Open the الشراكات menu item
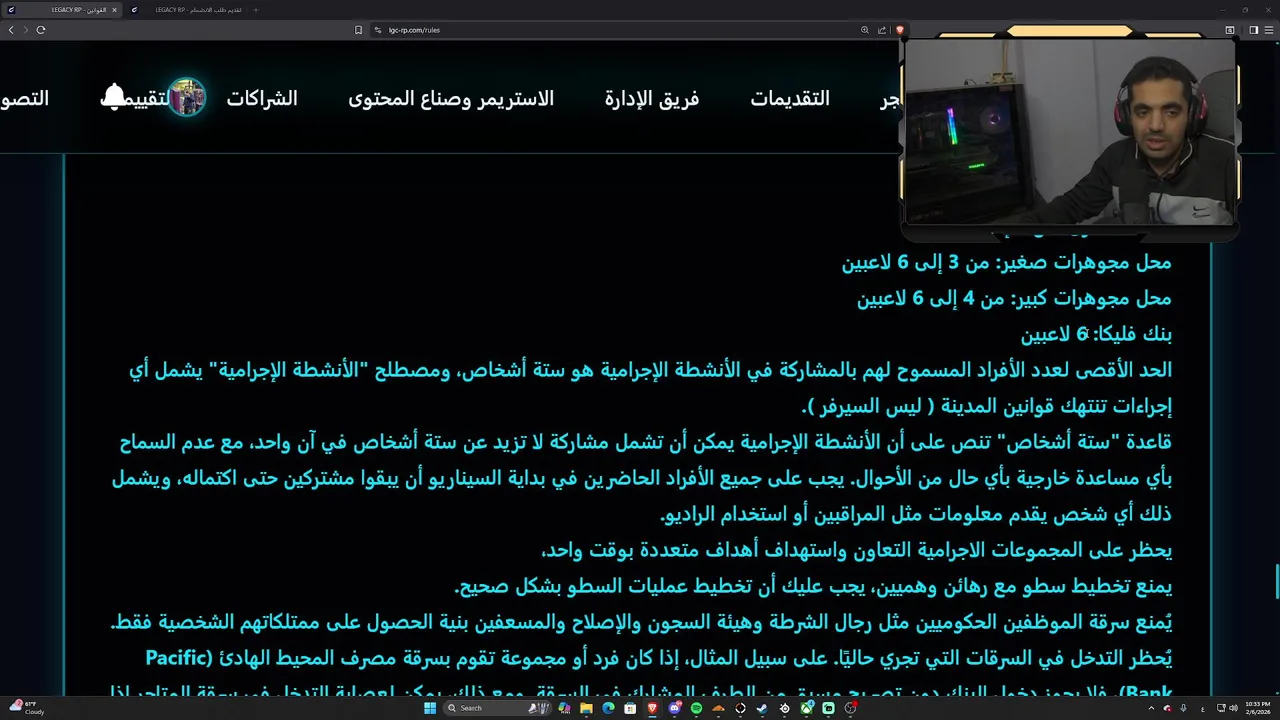This screenshot has width=1280, height=720. click(x=262, y=98)
